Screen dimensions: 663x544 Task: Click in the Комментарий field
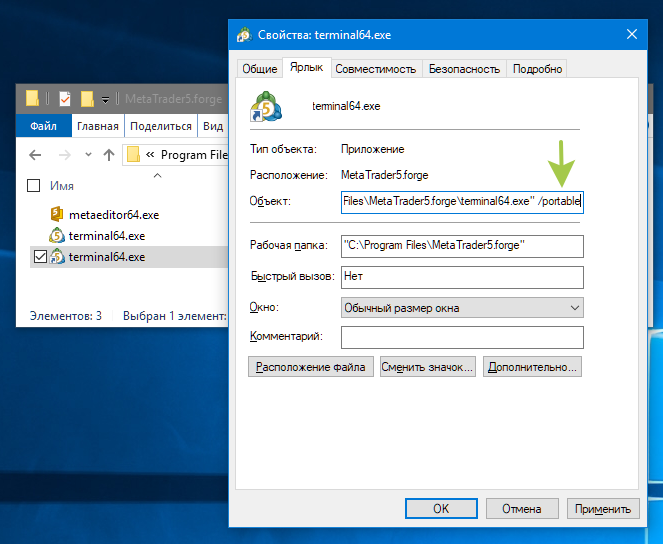pos(462,337)
